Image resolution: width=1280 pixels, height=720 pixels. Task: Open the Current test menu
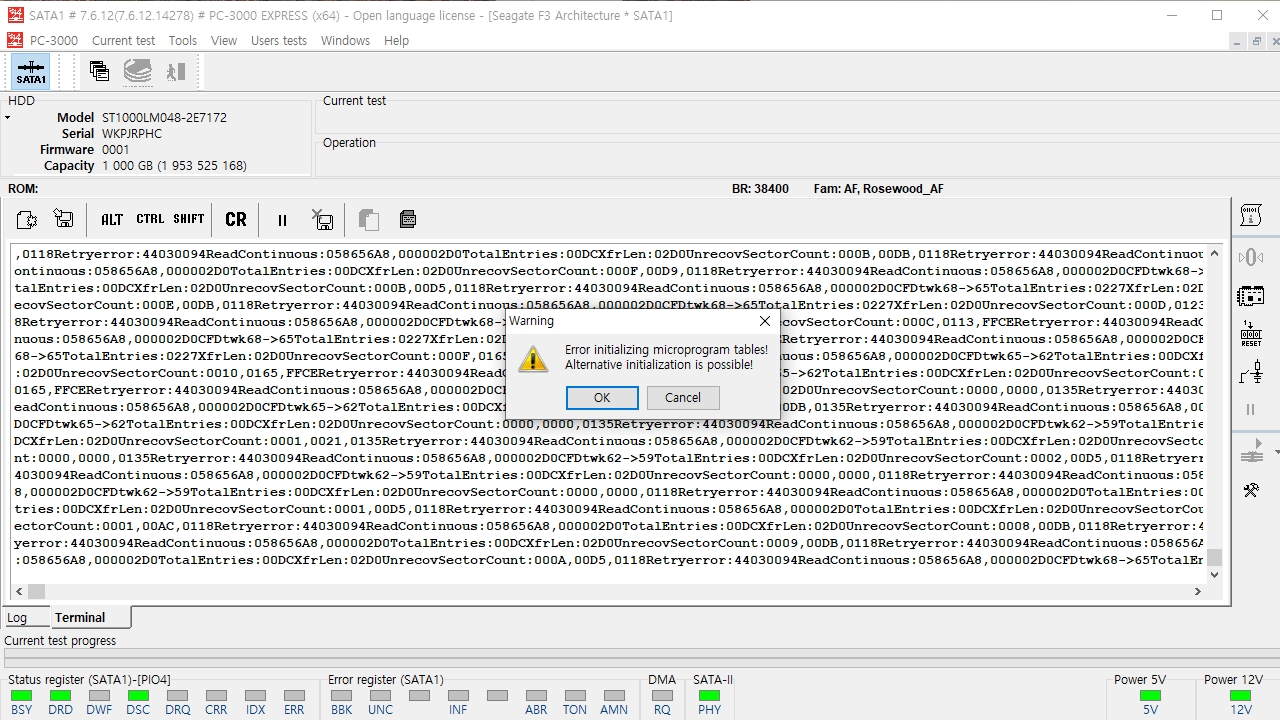(x=123, y=40)
